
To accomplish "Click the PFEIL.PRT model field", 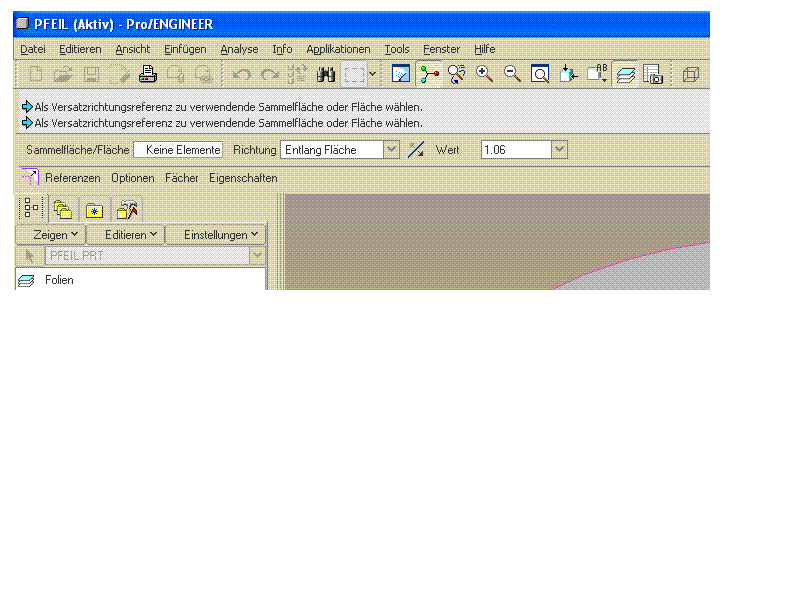I will coord(148,256).
